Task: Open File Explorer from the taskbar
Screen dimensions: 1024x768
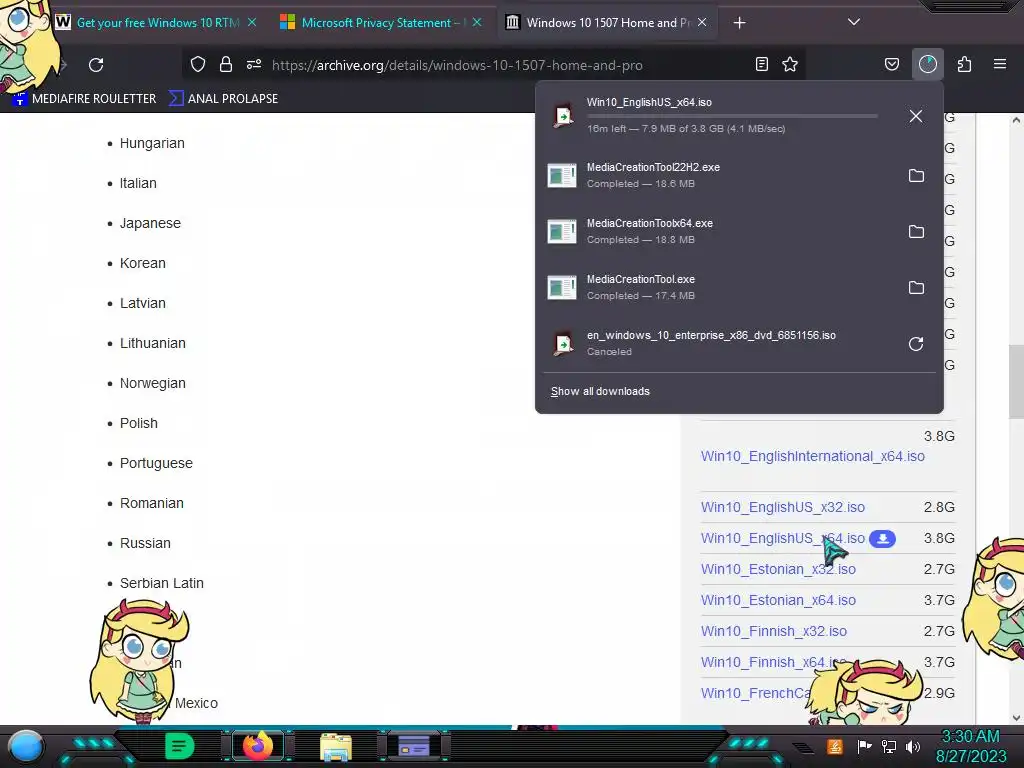Action: coord(336,746)
